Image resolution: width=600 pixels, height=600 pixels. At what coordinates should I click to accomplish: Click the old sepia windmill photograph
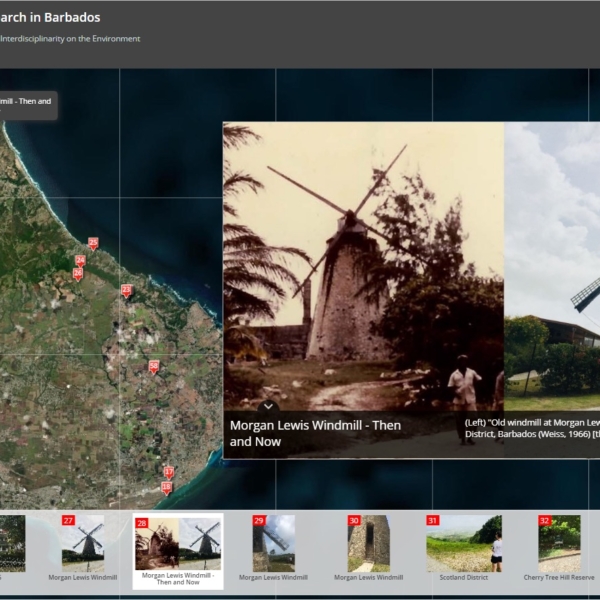(x=363, y=260)
